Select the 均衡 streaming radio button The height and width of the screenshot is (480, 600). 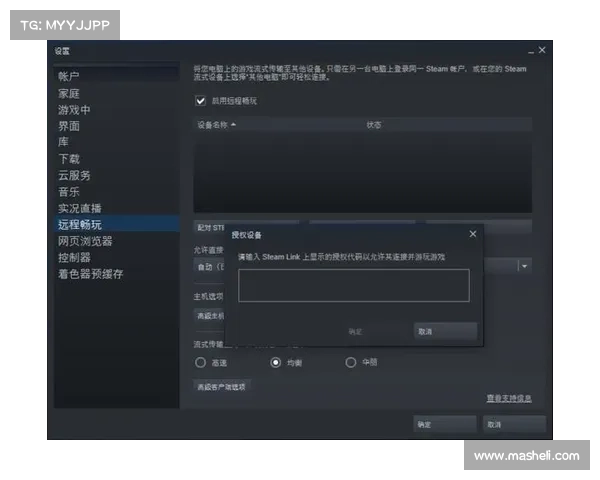(276, 362)
